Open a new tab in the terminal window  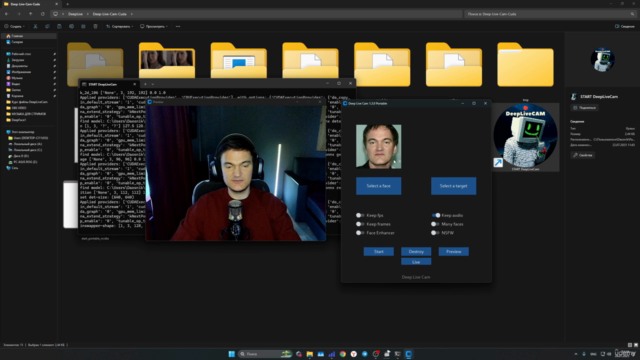tap(145, 84)
